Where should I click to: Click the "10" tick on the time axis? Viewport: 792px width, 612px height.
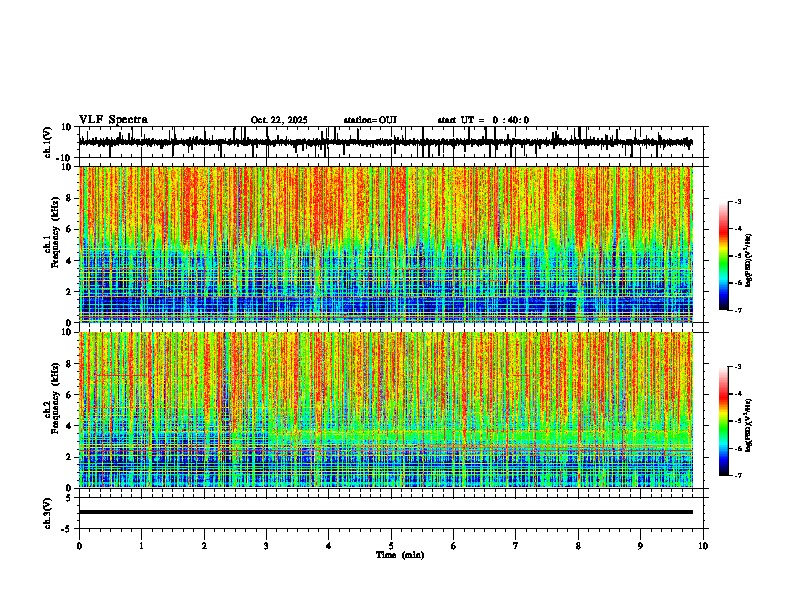pos(703,546)
